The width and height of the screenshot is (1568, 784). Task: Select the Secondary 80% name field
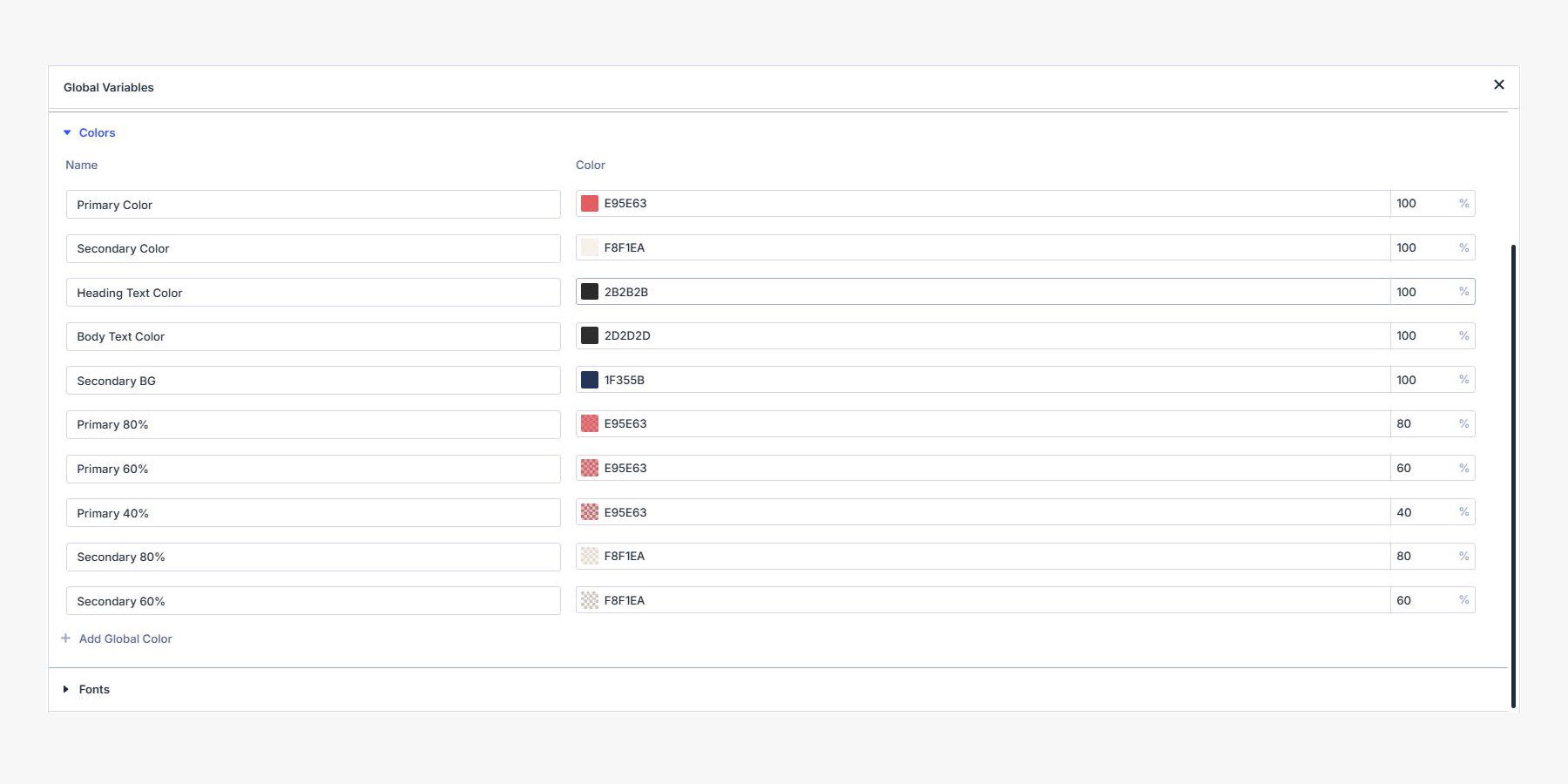[x=313, y=556]
